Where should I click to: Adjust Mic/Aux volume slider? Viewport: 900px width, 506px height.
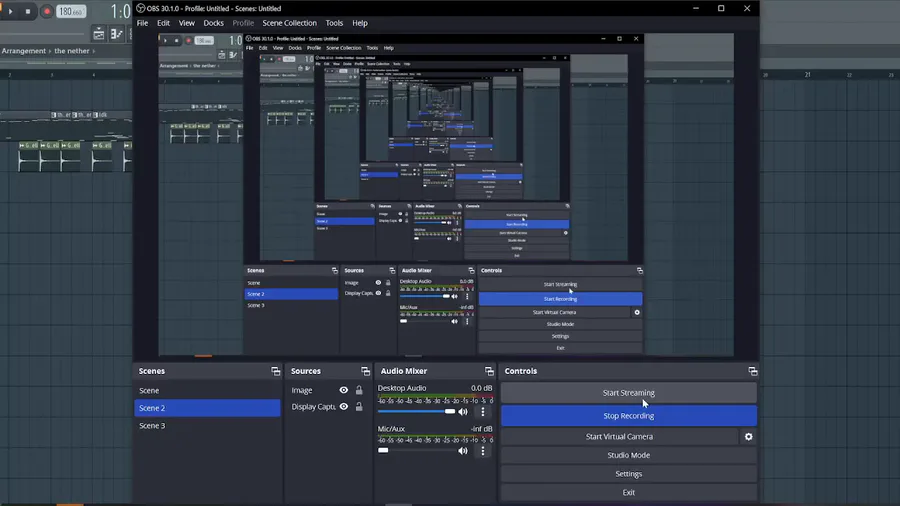point(416,451)
